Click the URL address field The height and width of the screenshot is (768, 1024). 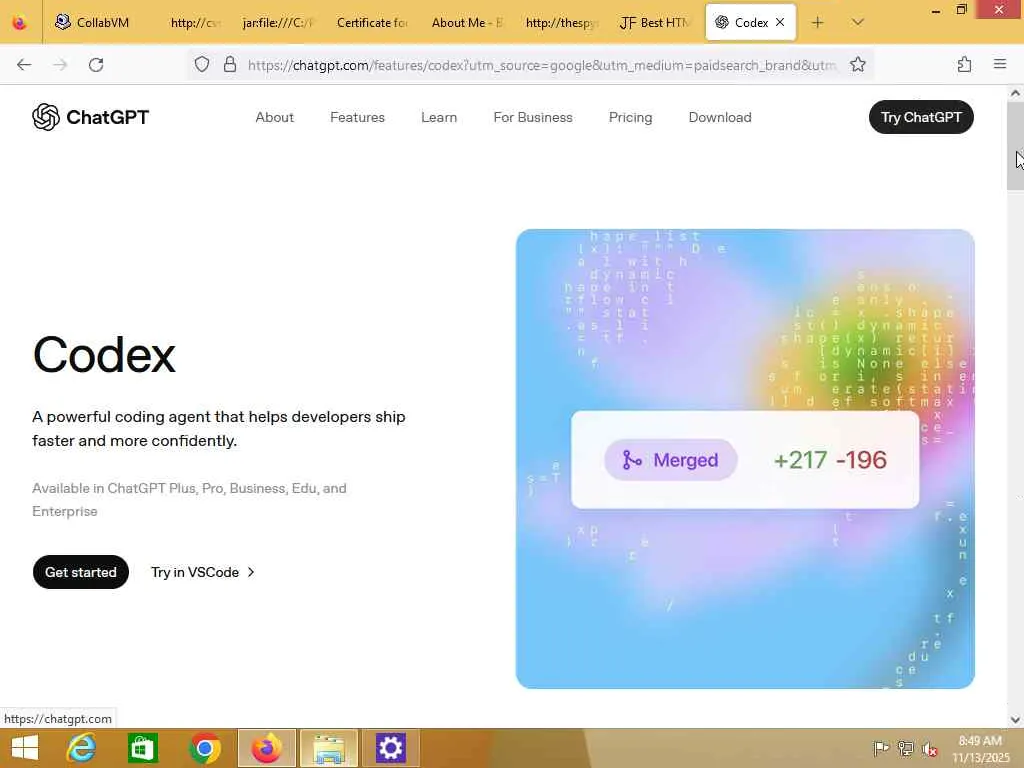pos(542,65)
